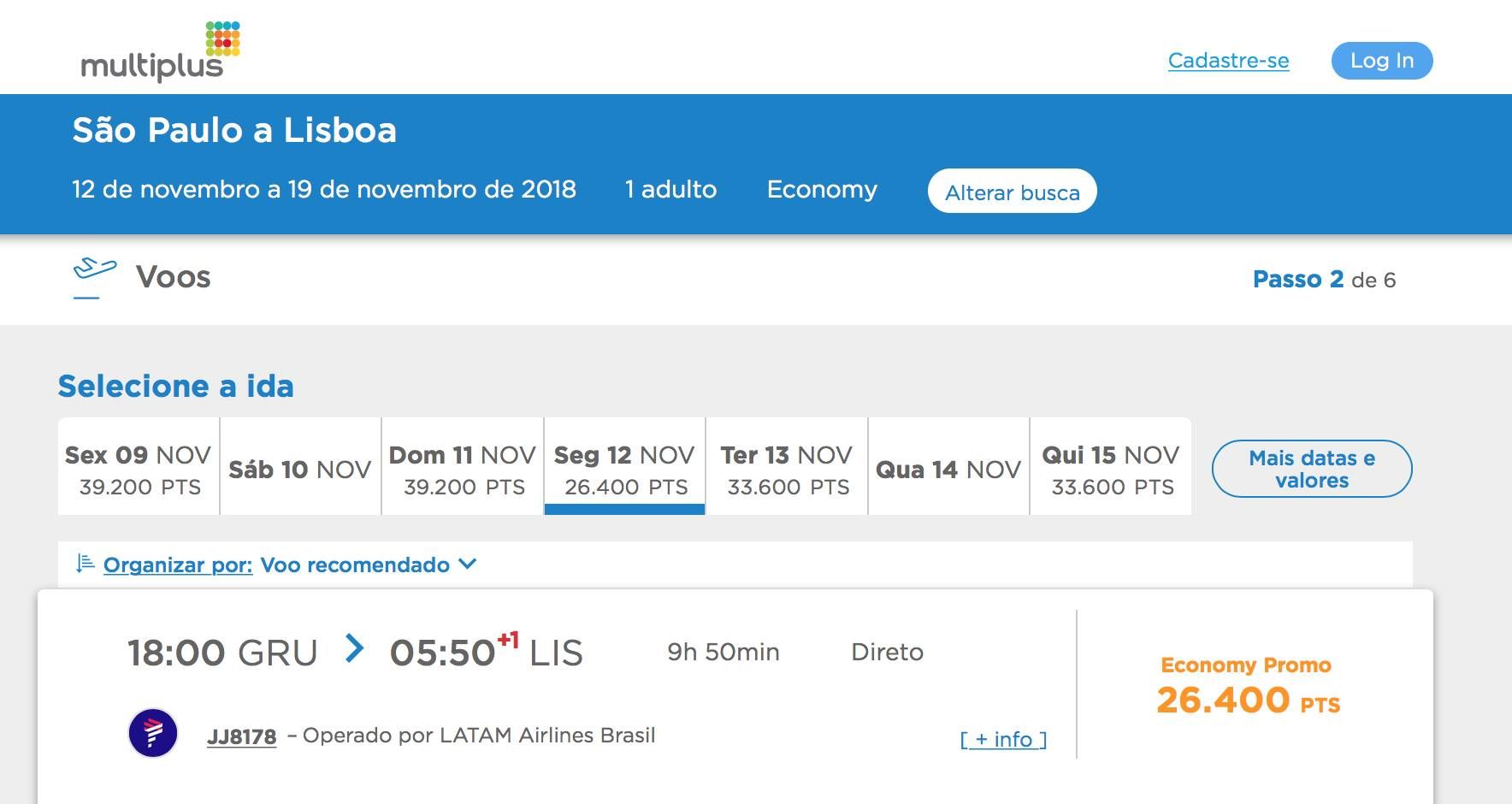Choose the Economy Promo 26.400 PTS fare

click(1248, 686)
